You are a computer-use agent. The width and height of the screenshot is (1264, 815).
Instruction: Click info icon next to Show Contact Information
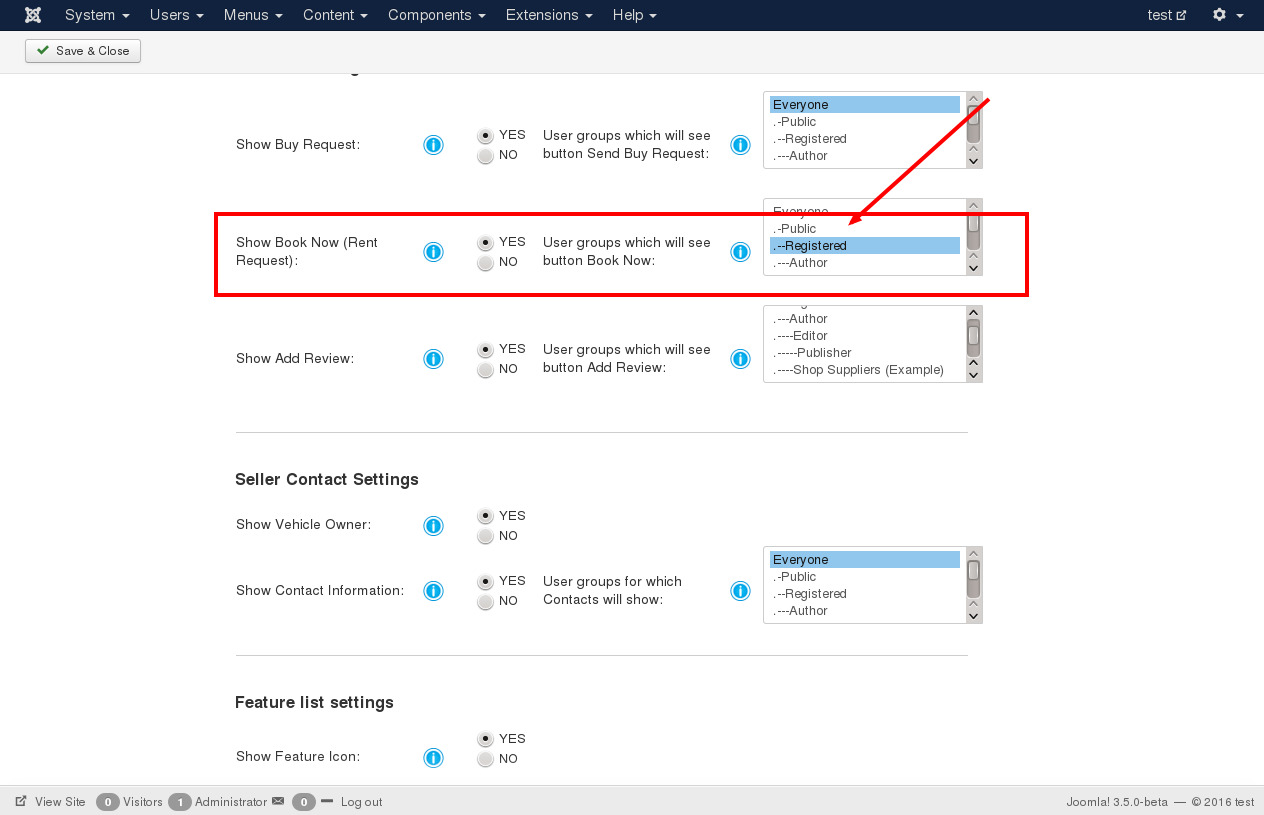point(433,591)
